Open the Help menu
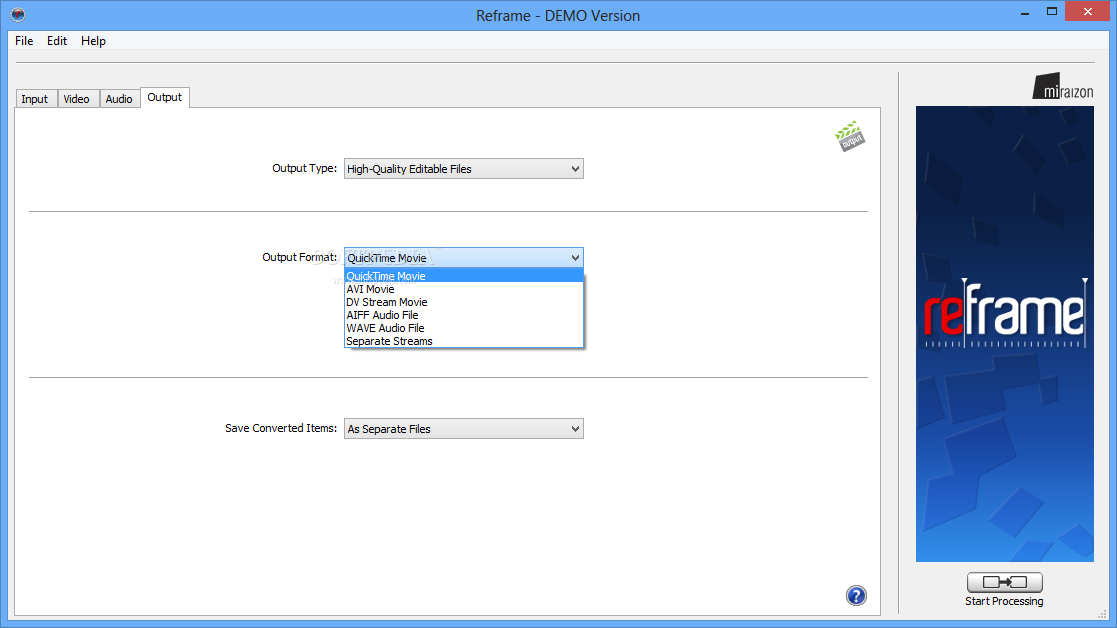1117x628 pixels. [x=93, y=41]
